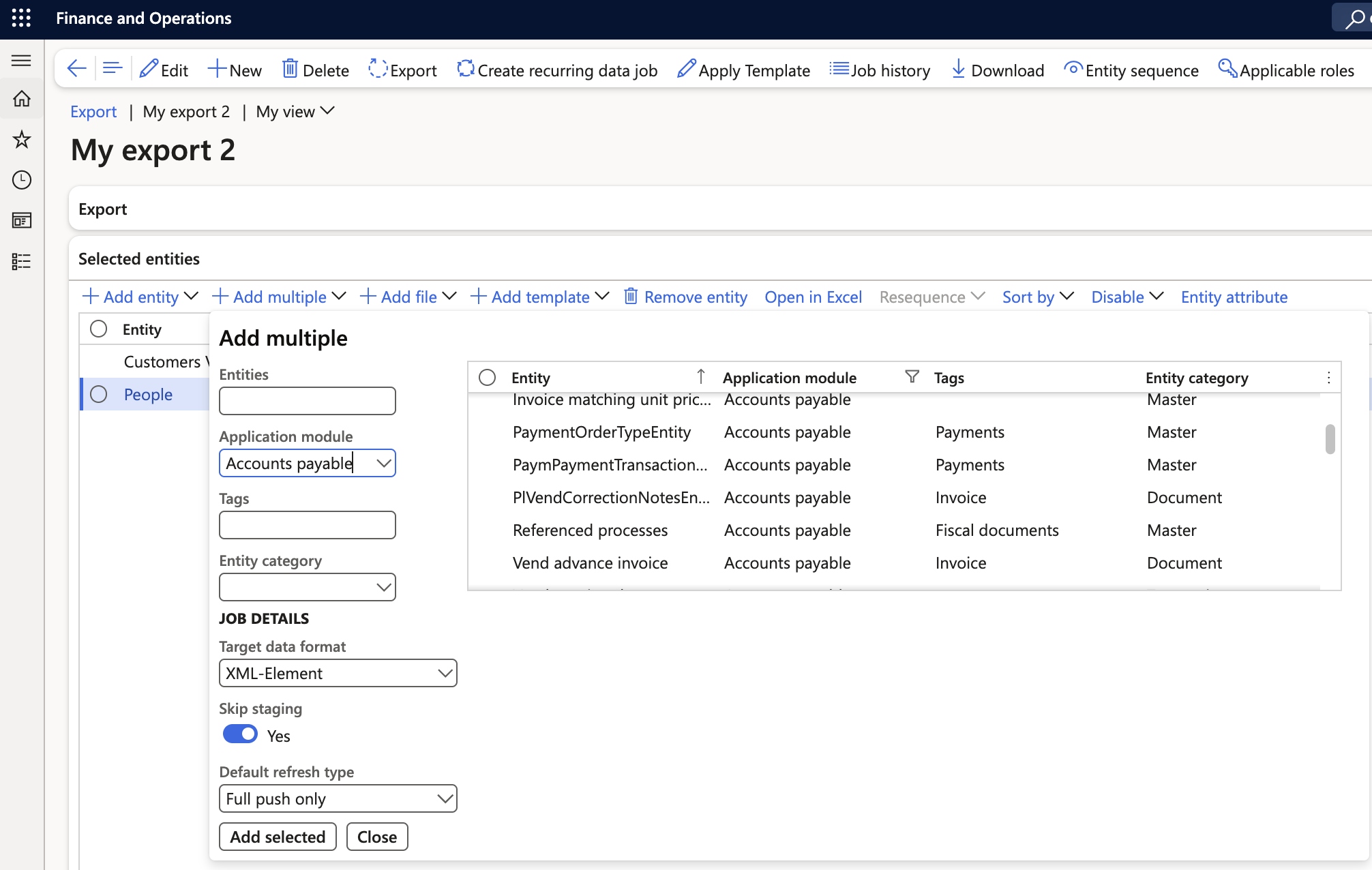Select the People row radio button

(x=99, y=394)
